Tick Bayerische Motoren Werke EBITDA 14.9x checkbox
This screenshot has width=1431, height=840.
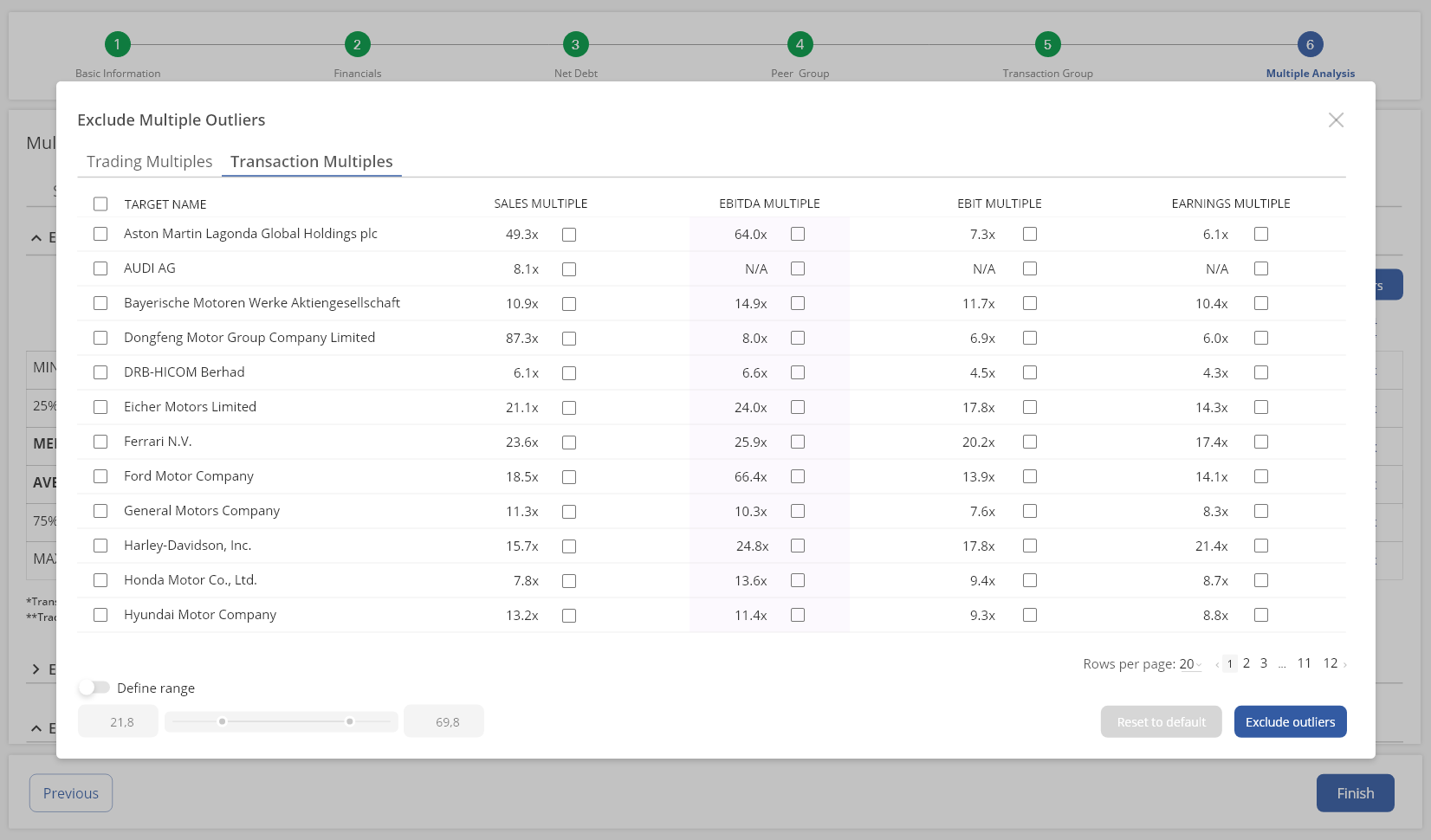(798, 303)
